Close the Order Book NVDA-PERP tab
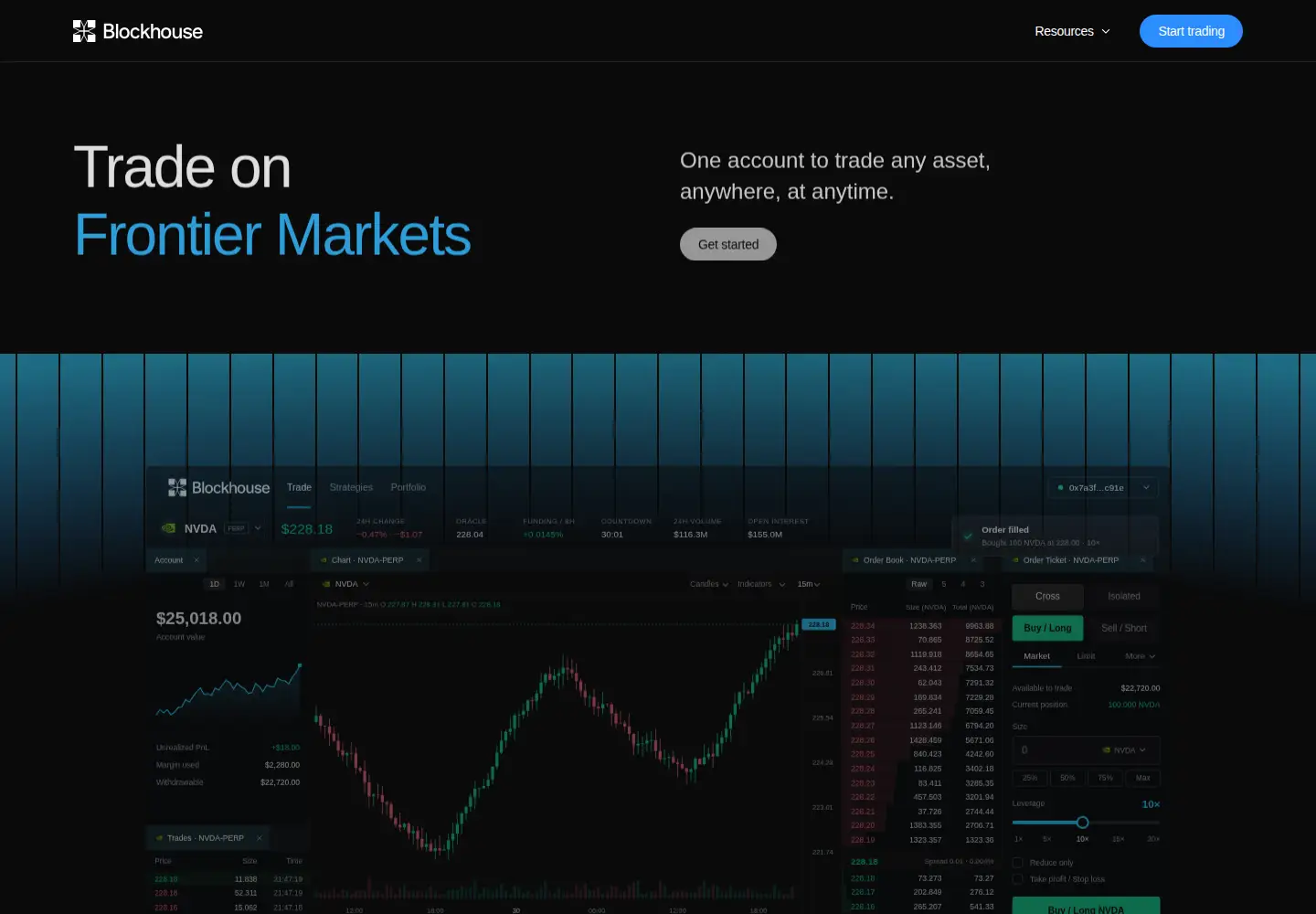Screen dimensions: 1316x914 pos(973,560)
